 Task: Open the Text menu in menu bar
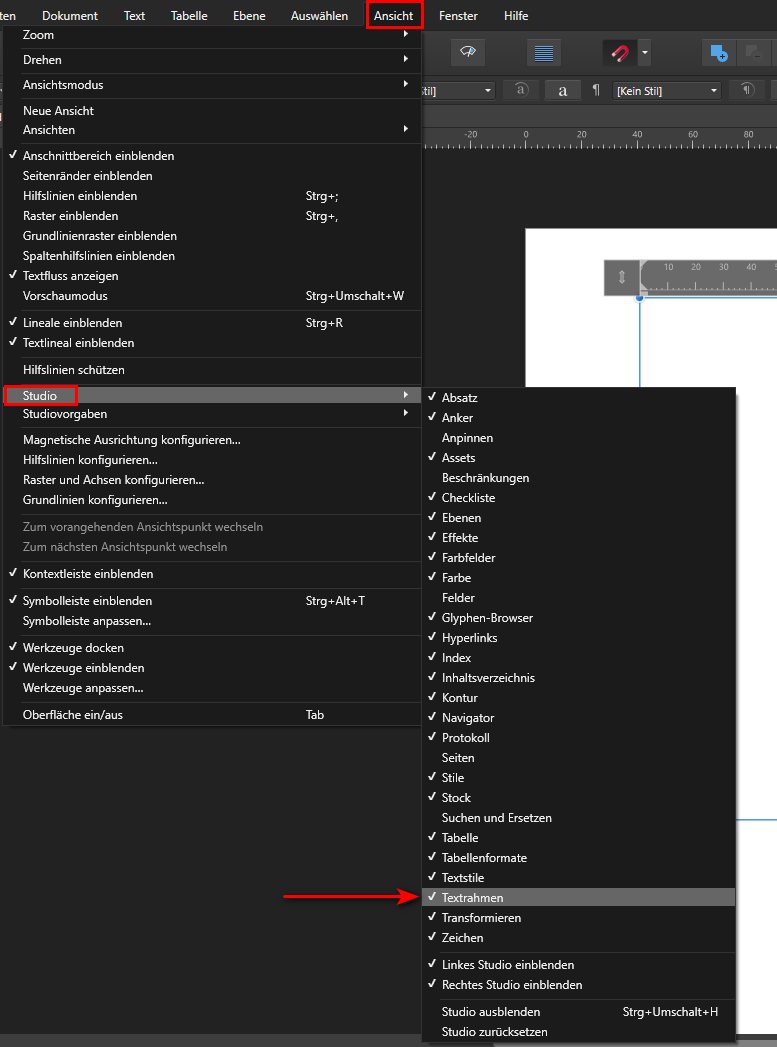pos(134,15)
